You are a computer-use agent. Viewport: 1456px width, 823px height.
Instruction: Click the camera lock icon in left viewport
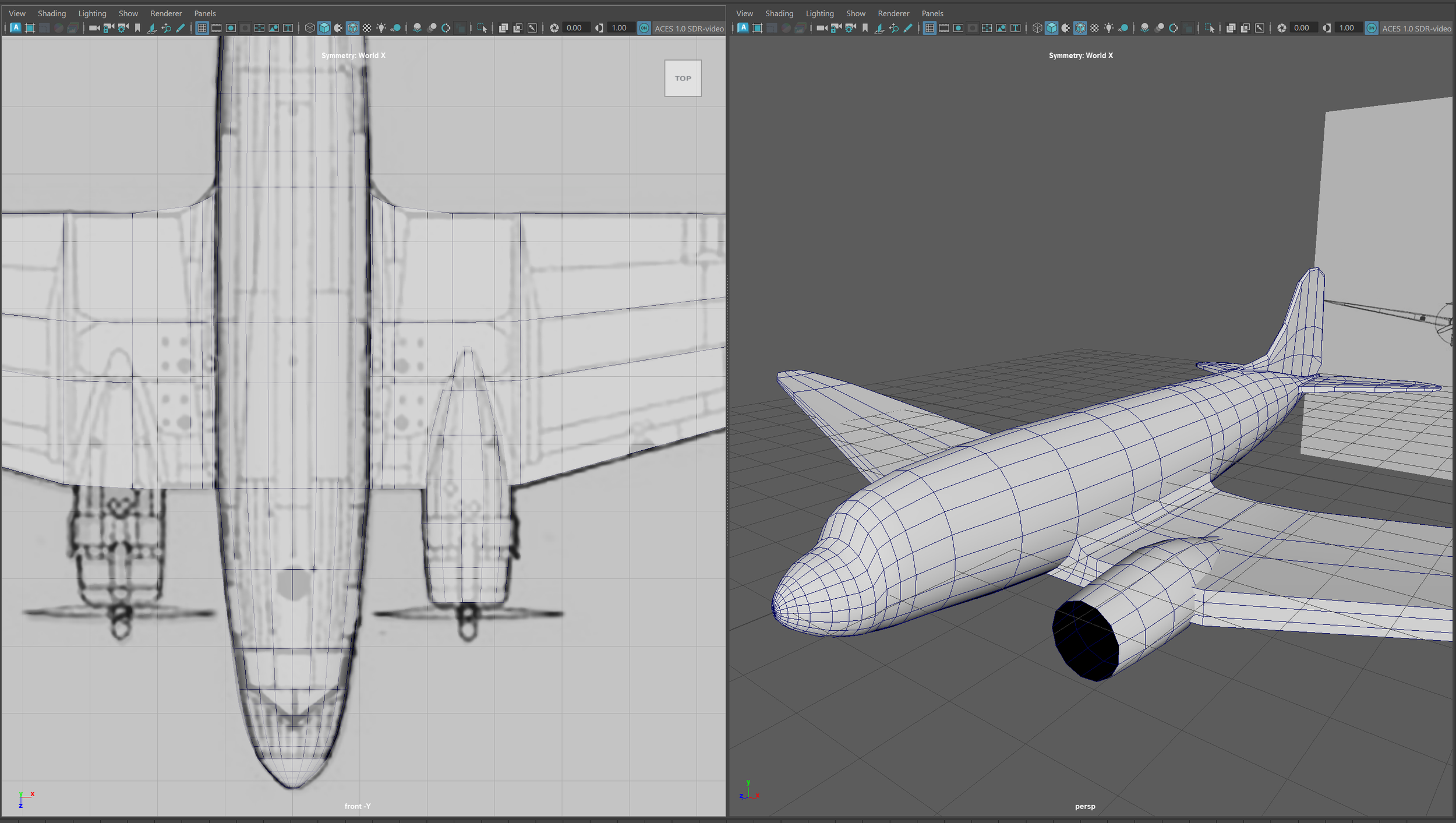click(x=108, y=28)
